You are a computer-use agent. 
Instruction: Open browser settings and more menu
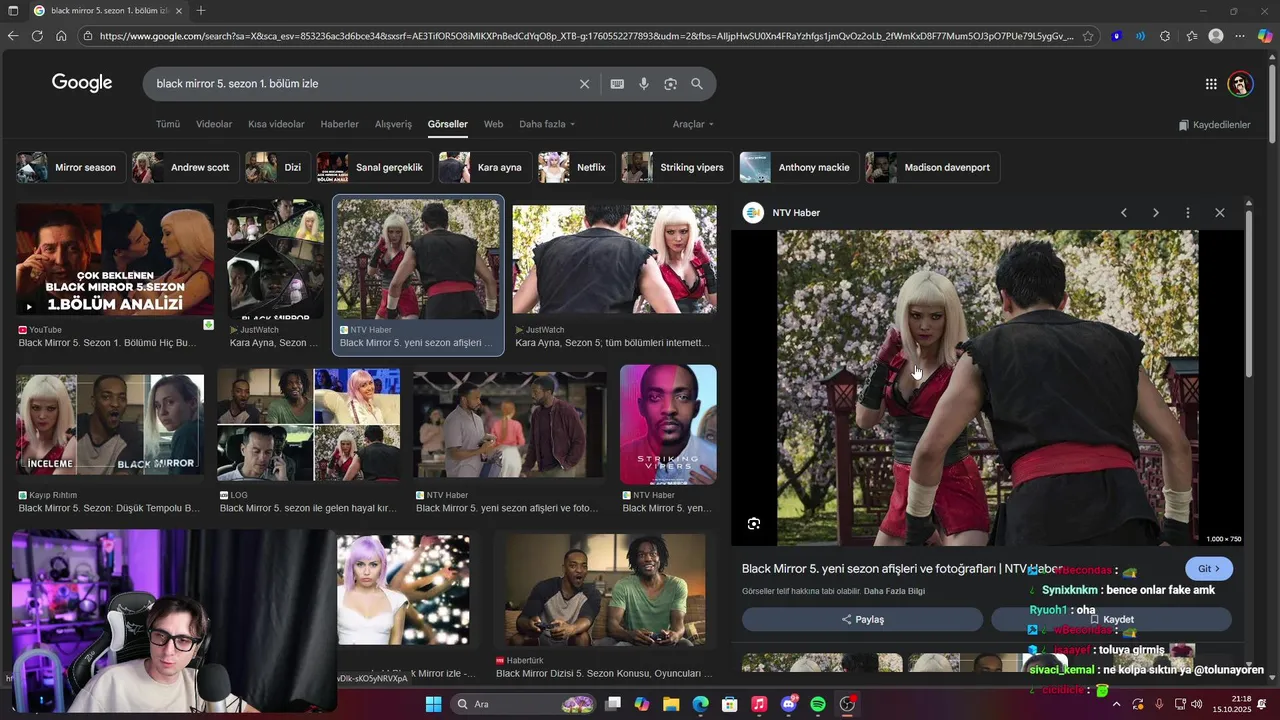click(x=1241, y=36)
